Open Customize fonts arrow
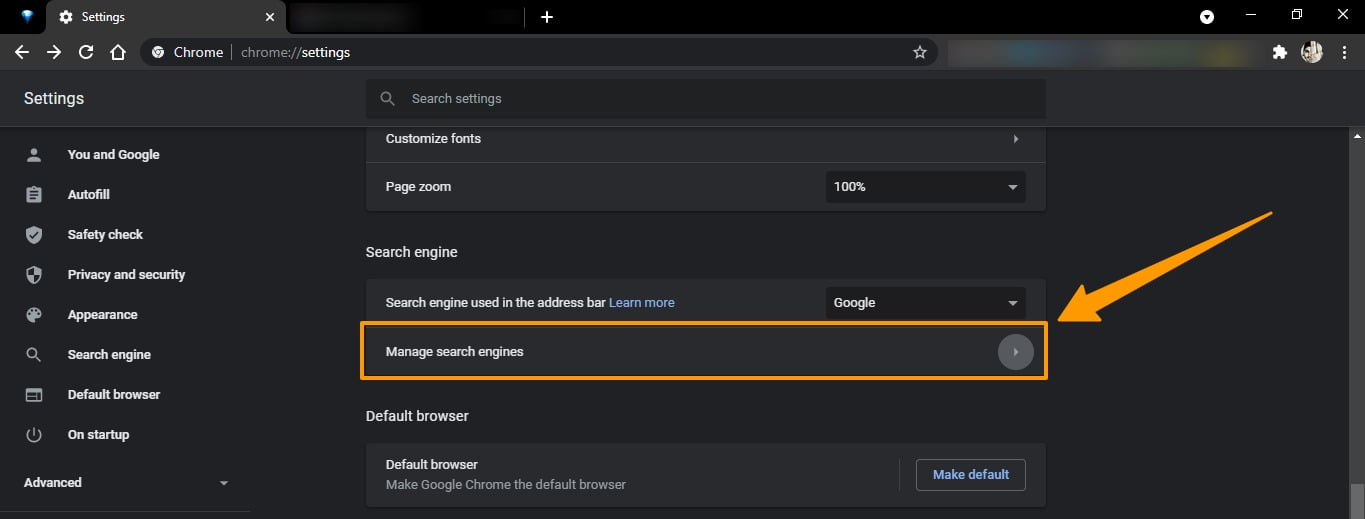Screen dimensions: 1365x519 coord(1016,138)
